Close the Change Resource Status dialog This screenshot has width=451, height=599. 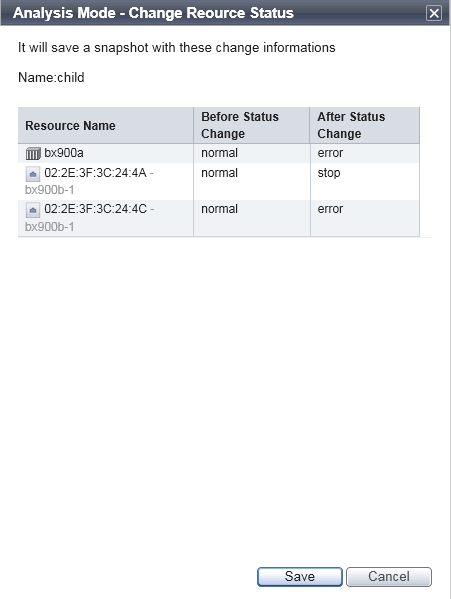coord(434,13)
